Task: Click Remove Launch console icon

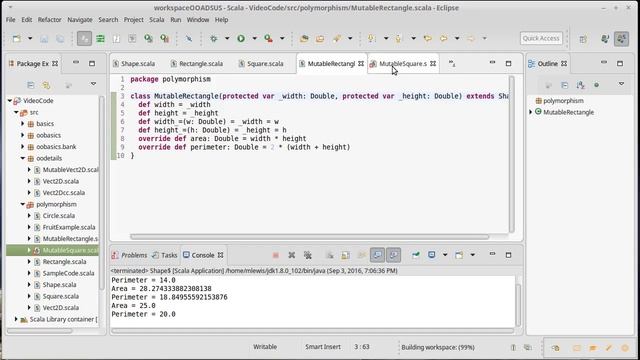Action: [292, 255]
